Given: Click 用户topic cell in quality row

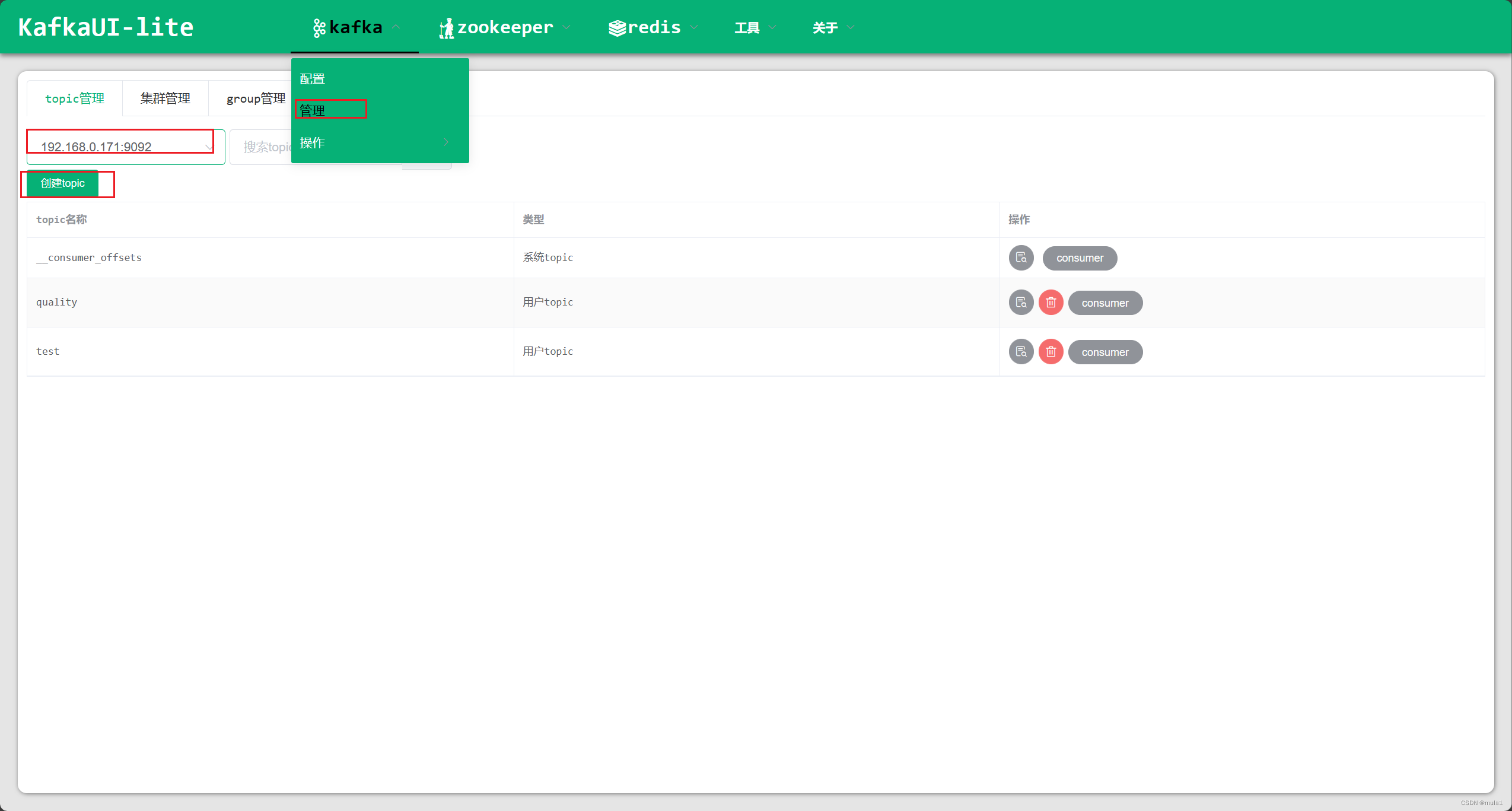Looking at the screenshot, I should [x=548, y=302].
